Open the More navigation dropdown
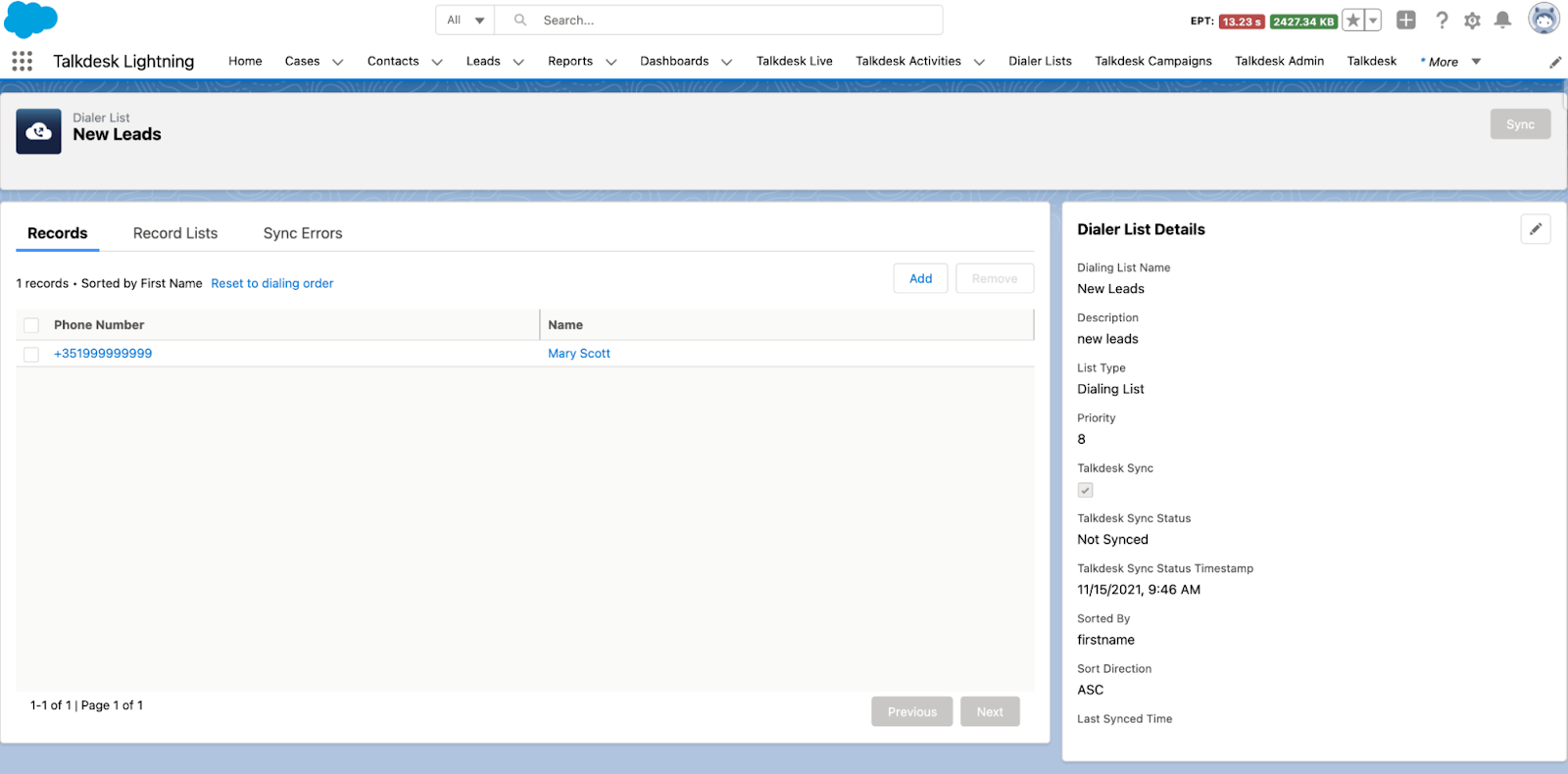 click(1451, 62)
